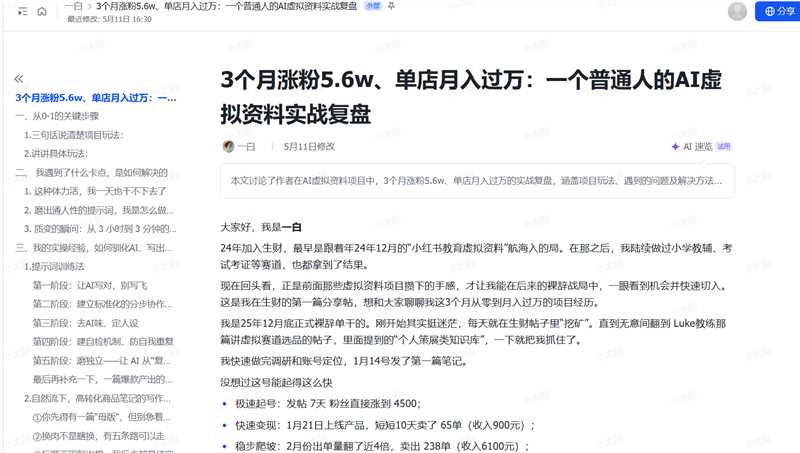Click the 外部 tag beside the document title

(373, 6)
